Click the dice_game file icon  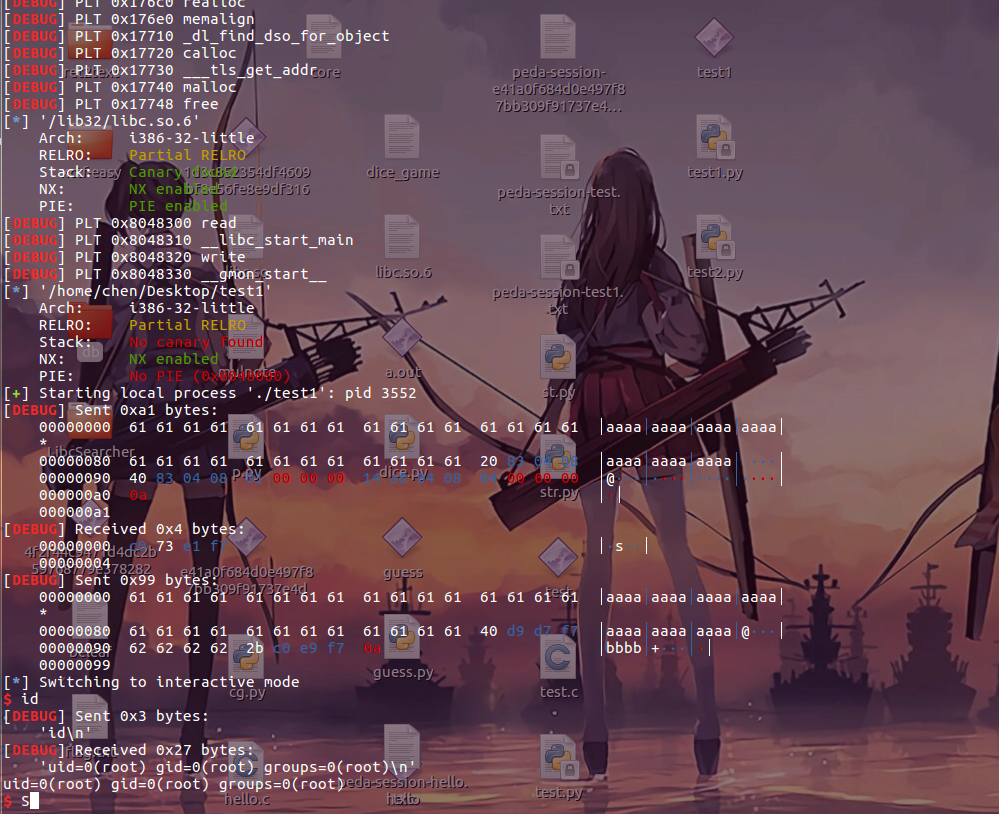click(x=402, y=137)
